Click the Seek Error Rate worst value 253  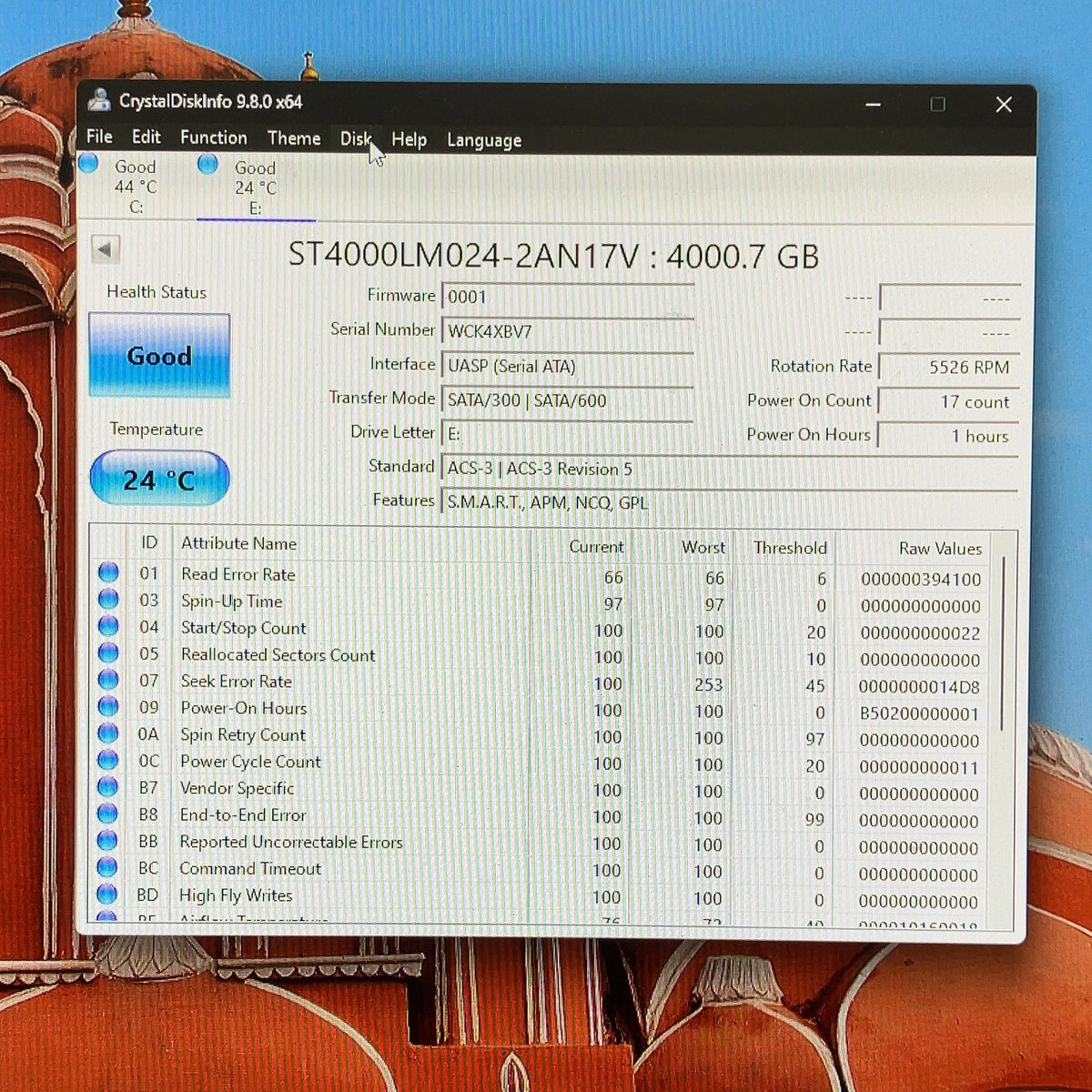(x=708, y=684)
